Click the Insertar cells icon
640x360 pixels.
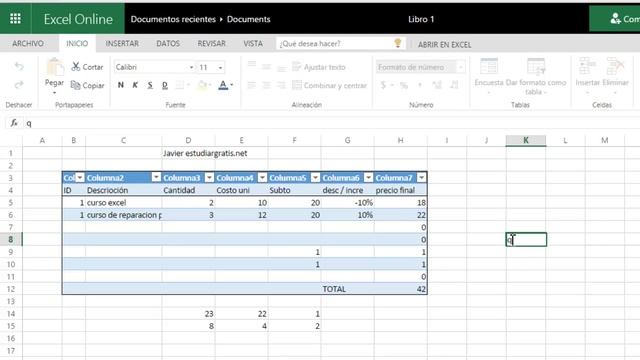click(x=587, y=66)
